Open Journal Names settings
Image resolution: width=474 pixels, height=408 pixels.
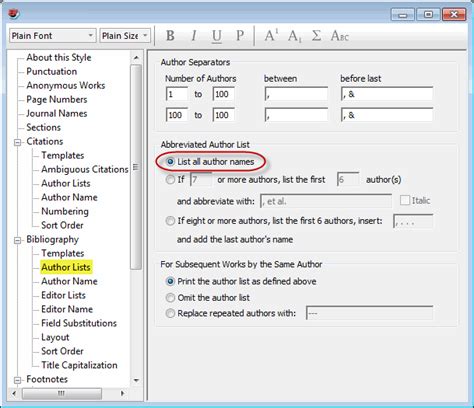57,113
